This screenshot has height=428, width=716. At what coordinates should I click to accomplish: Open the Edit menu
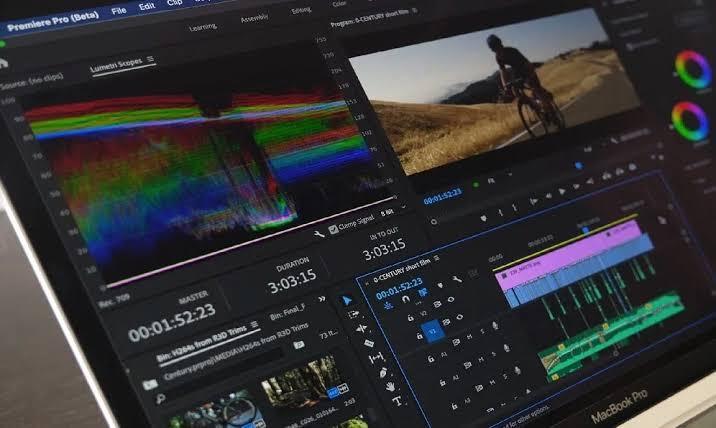coord(147,6)
